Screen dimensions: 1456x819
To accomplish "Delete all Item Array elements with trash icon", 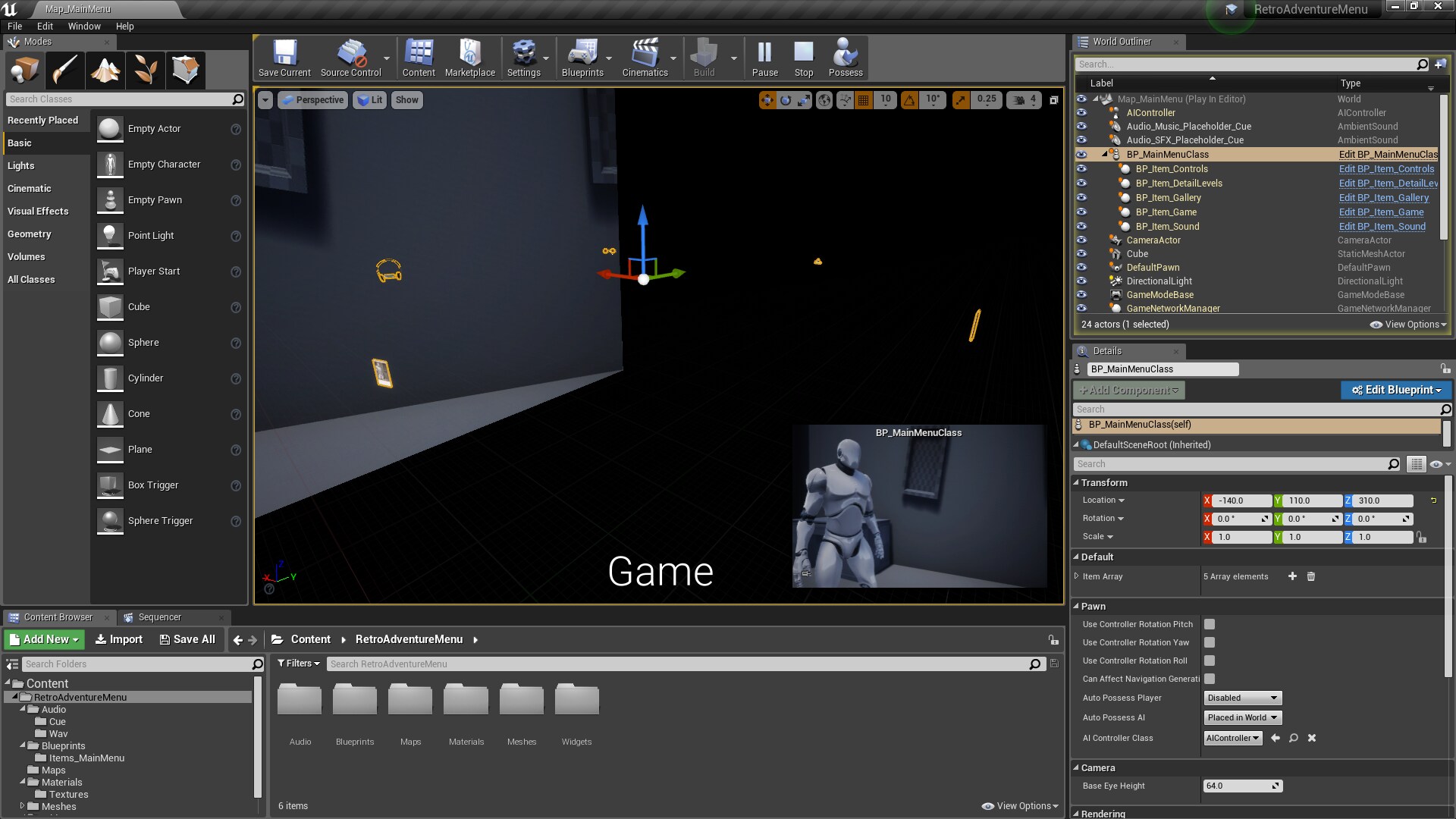I will (1310, 576).
